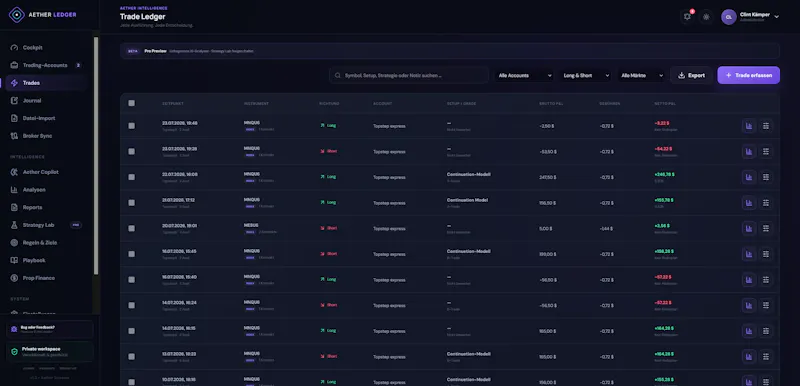Open chart for the 22.07.2026 trade
The image size is (800, 386).
(x=748, y=177)
